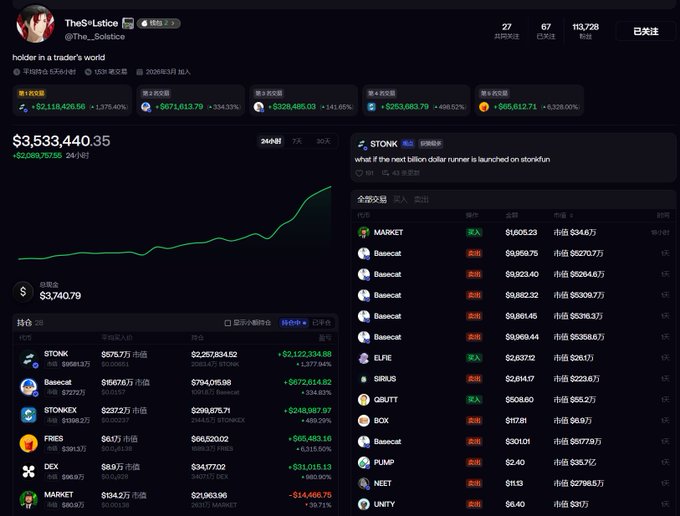Click QBUTT token icon in trades list
This screenshot has width=680, height=516.
pos(363,400)
